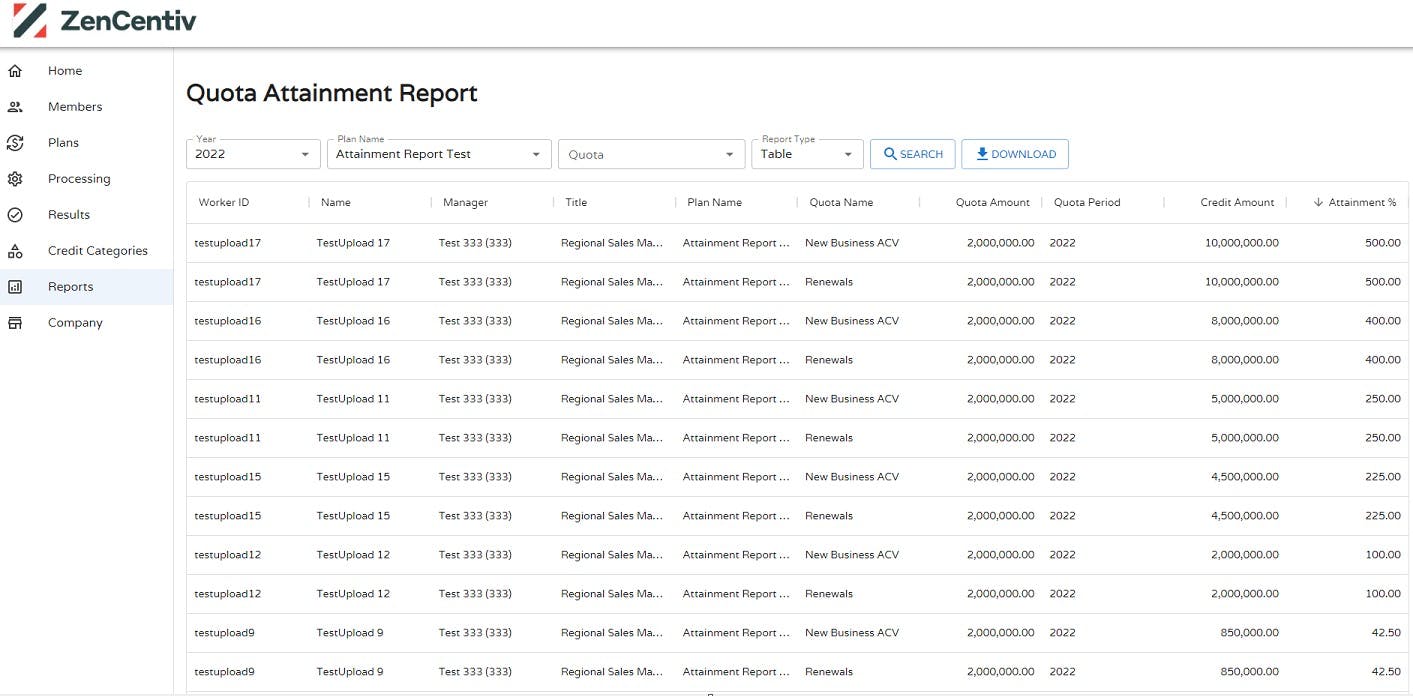Navigate to Processing
Viewport: 1413px width, 696px height.
click(86, 179)
